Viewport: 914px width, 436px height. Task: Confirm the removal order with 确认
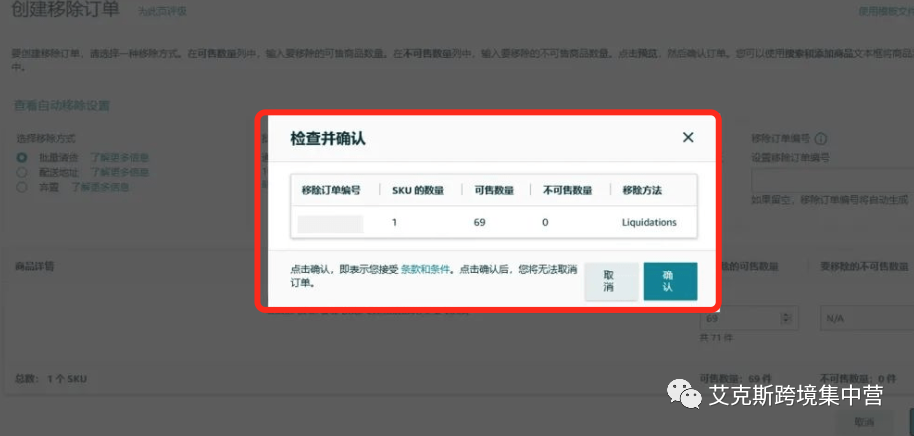670,282
